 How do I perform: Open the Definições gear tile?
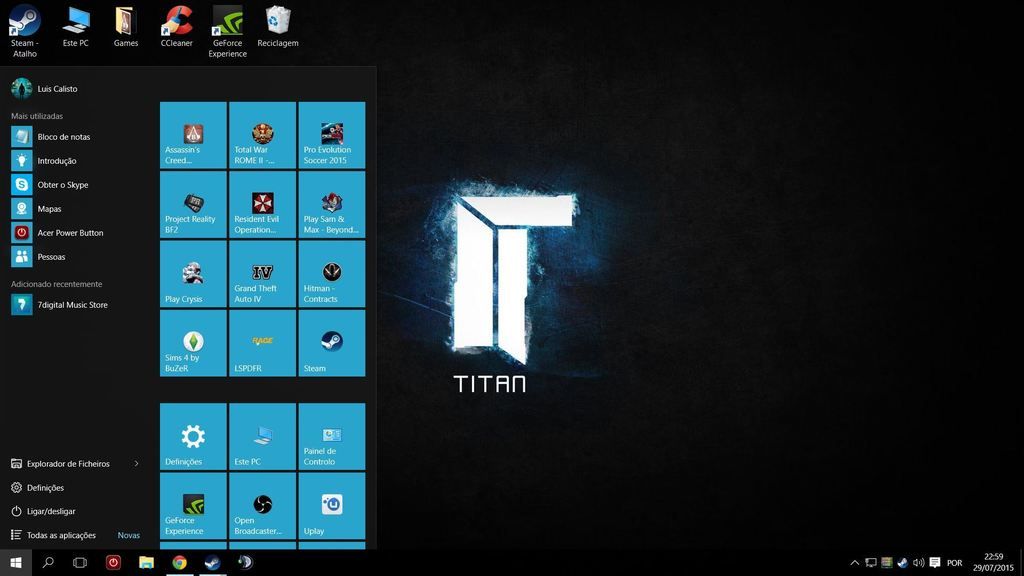pyautogui.click(x=193, y=436)
